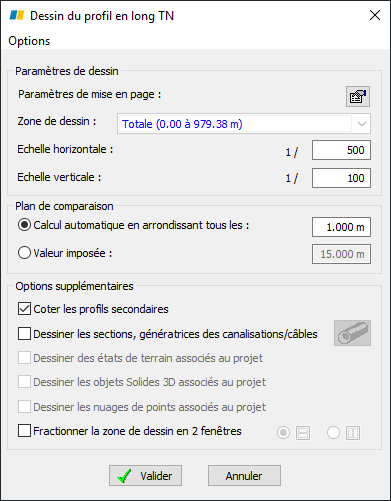Select Calcul automatique en arrondissant radio
The width and height of the screenshot is (391, 501).
[x=24, y=225]
